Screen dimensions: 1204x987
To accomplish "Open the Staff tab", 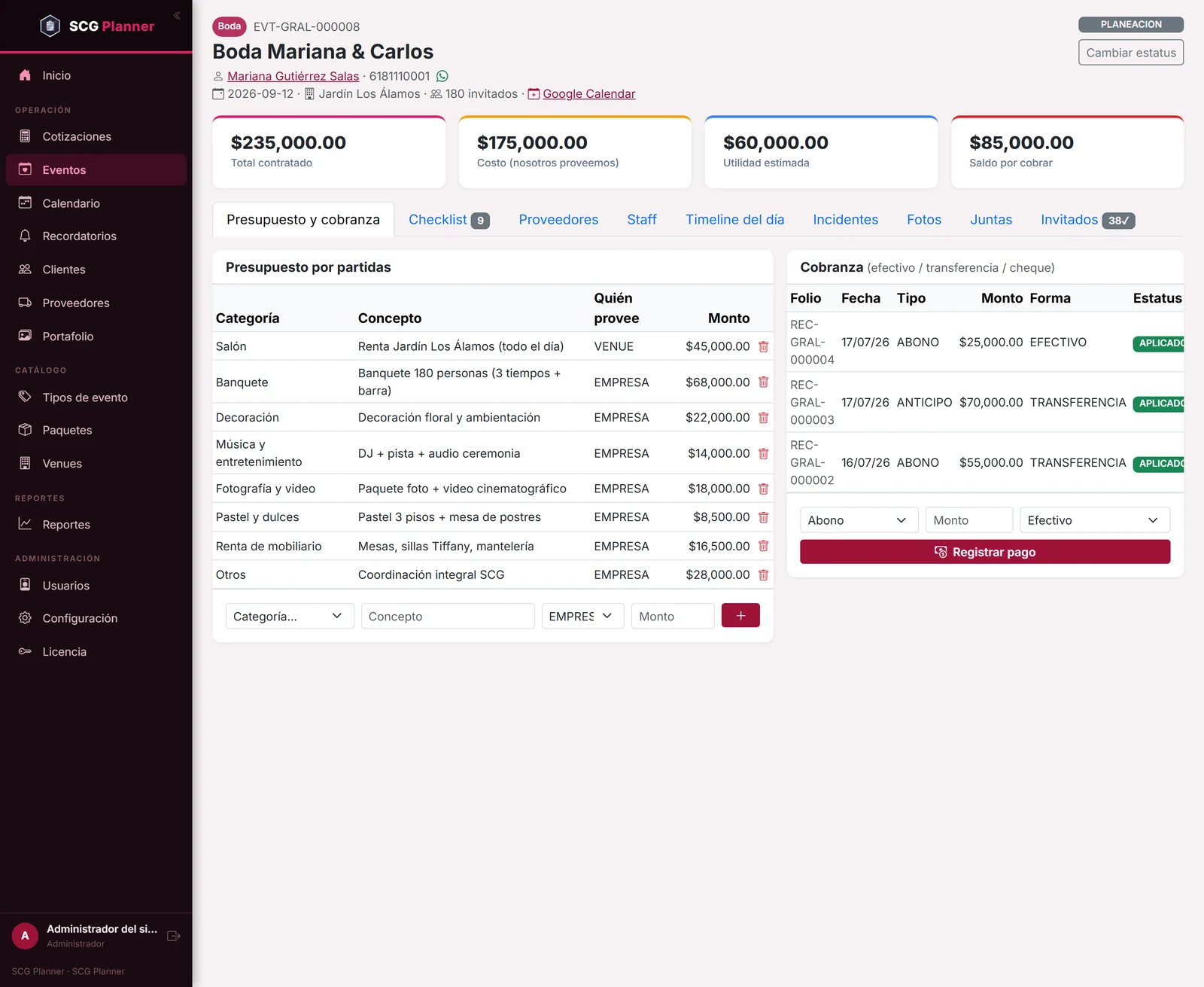I will pyautogui.click(x=642, y=220).
